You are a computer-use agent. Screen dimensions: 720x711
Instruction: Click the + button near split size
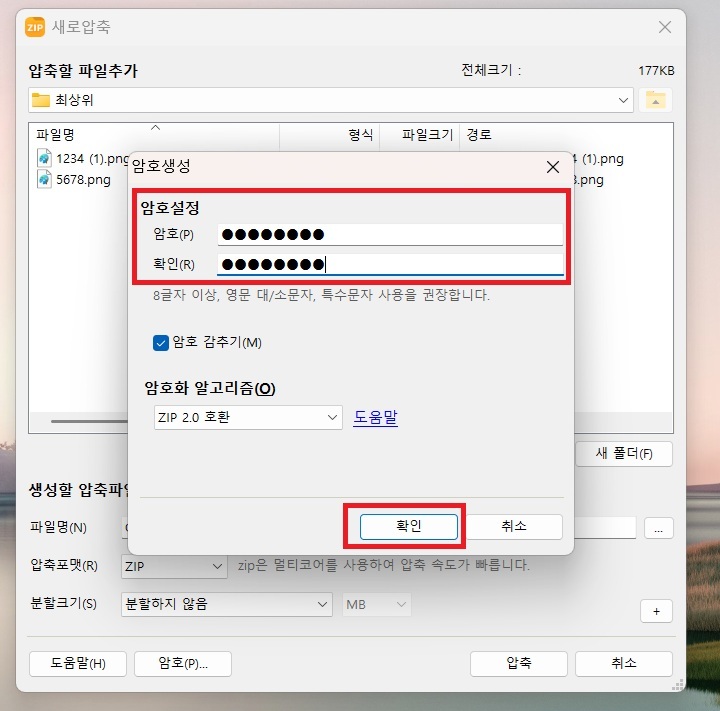click(x=656, y=611)
